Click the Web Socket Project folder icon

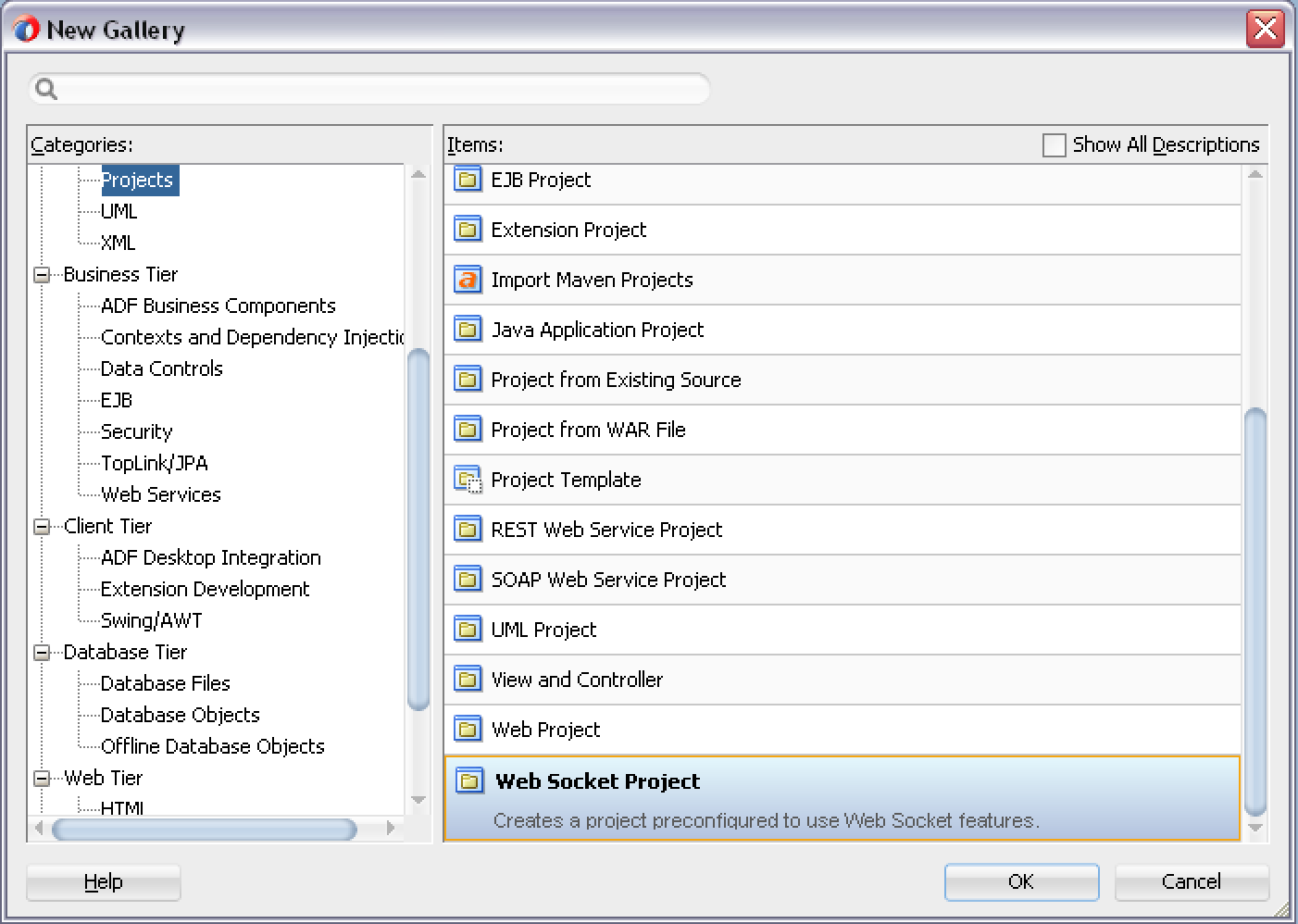[469, 780]
